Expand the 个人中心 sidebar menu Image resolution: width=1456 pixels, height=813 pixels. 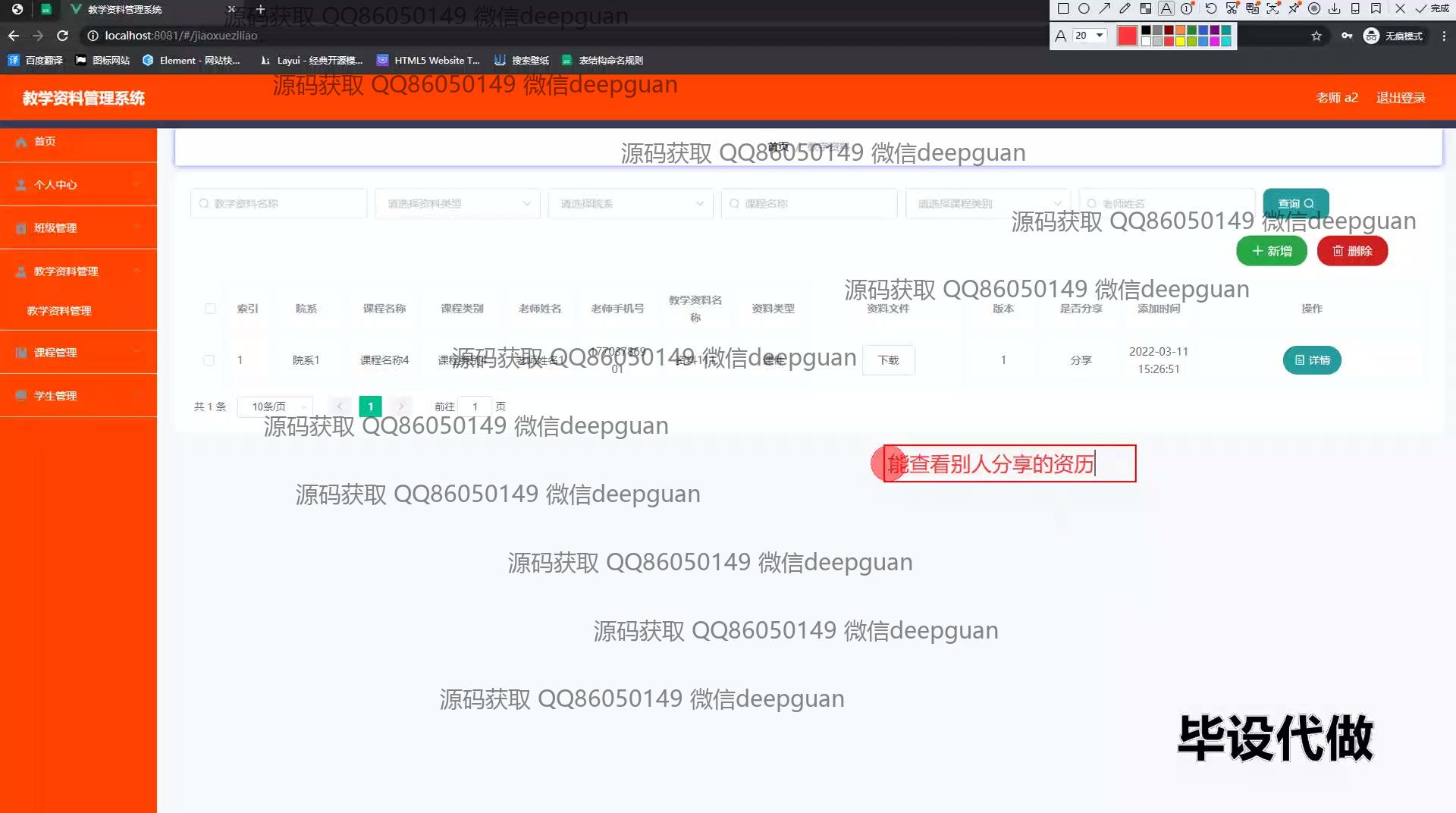pos(78,184)
